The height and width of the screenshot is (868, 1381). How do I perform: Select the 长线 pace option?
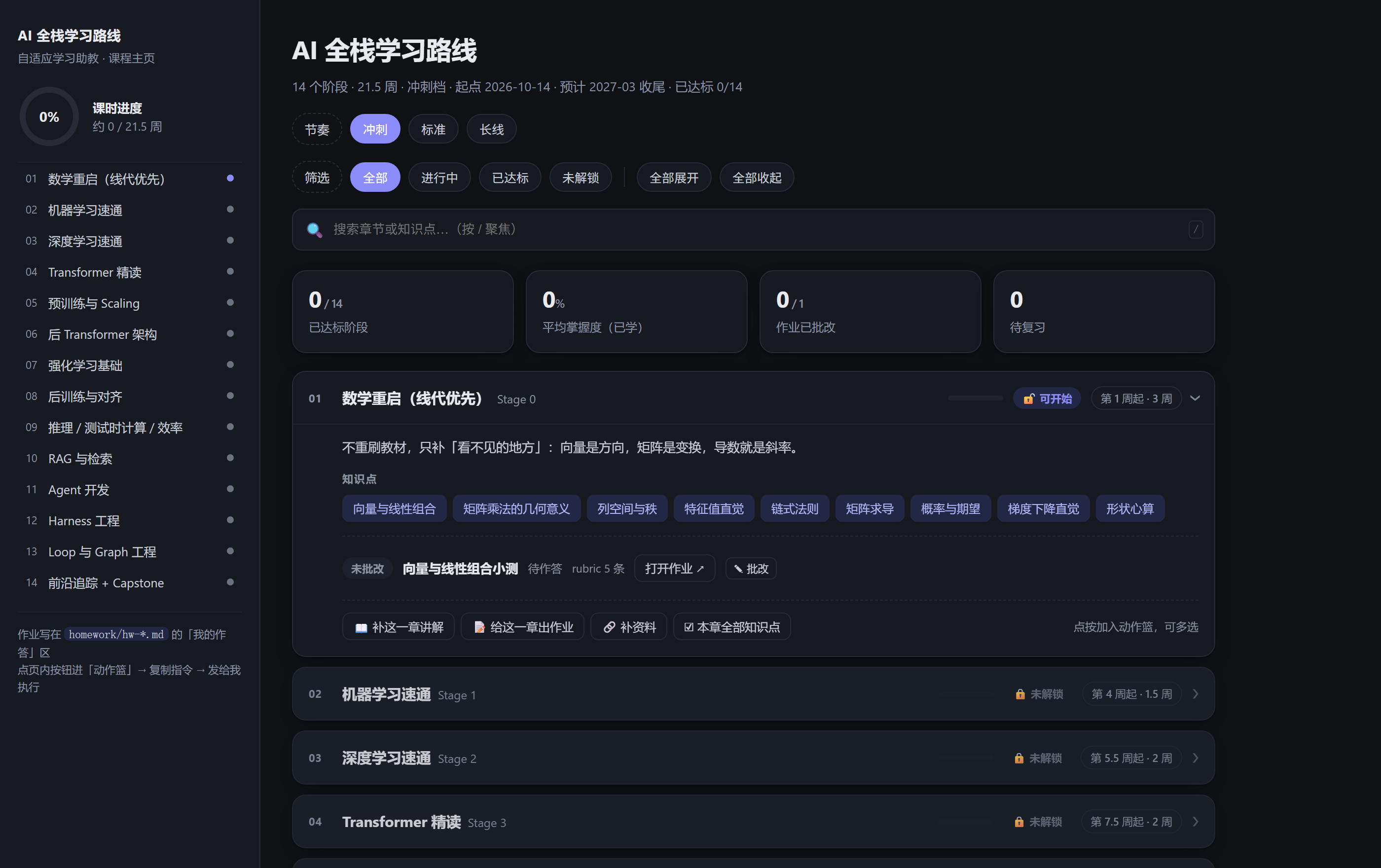pyautogui.click(x=492, y=130)
